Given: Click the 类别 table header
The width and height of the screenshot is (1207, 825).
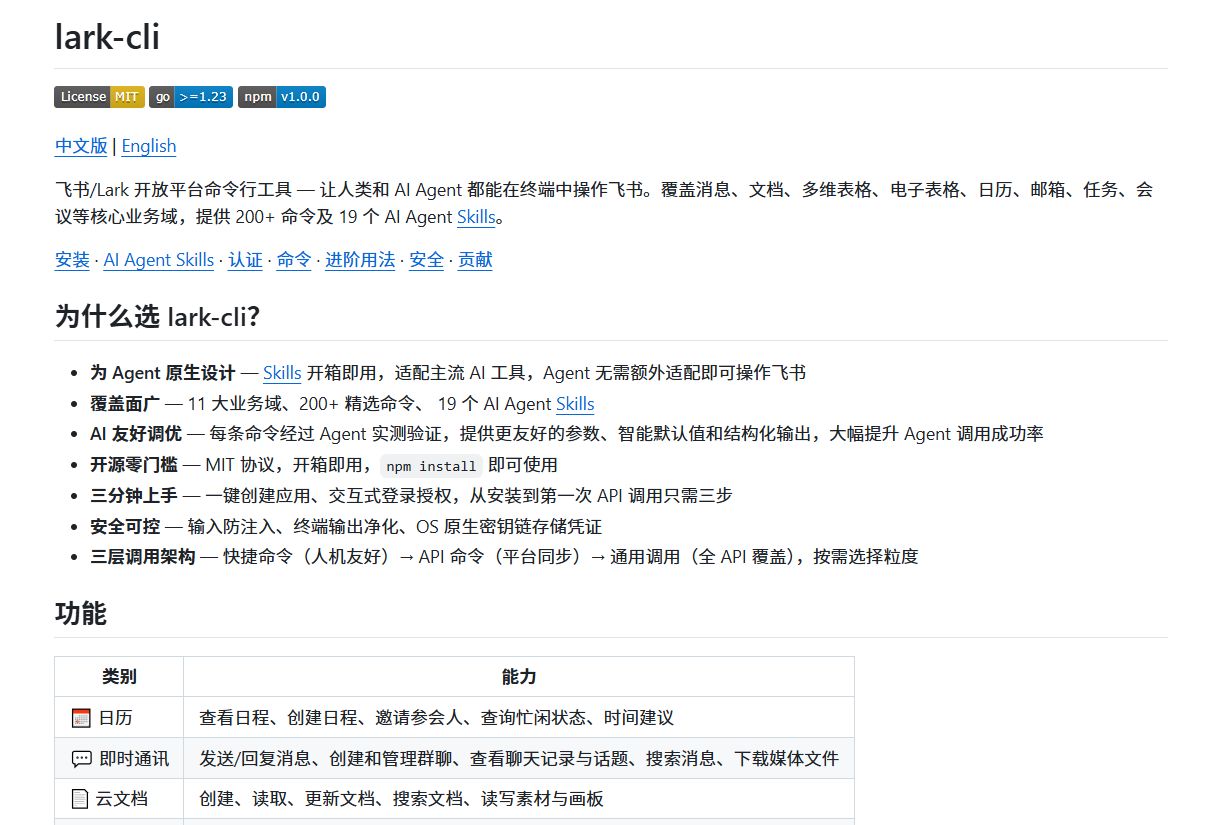Looking at the screenshot, I should pos(119,677).
